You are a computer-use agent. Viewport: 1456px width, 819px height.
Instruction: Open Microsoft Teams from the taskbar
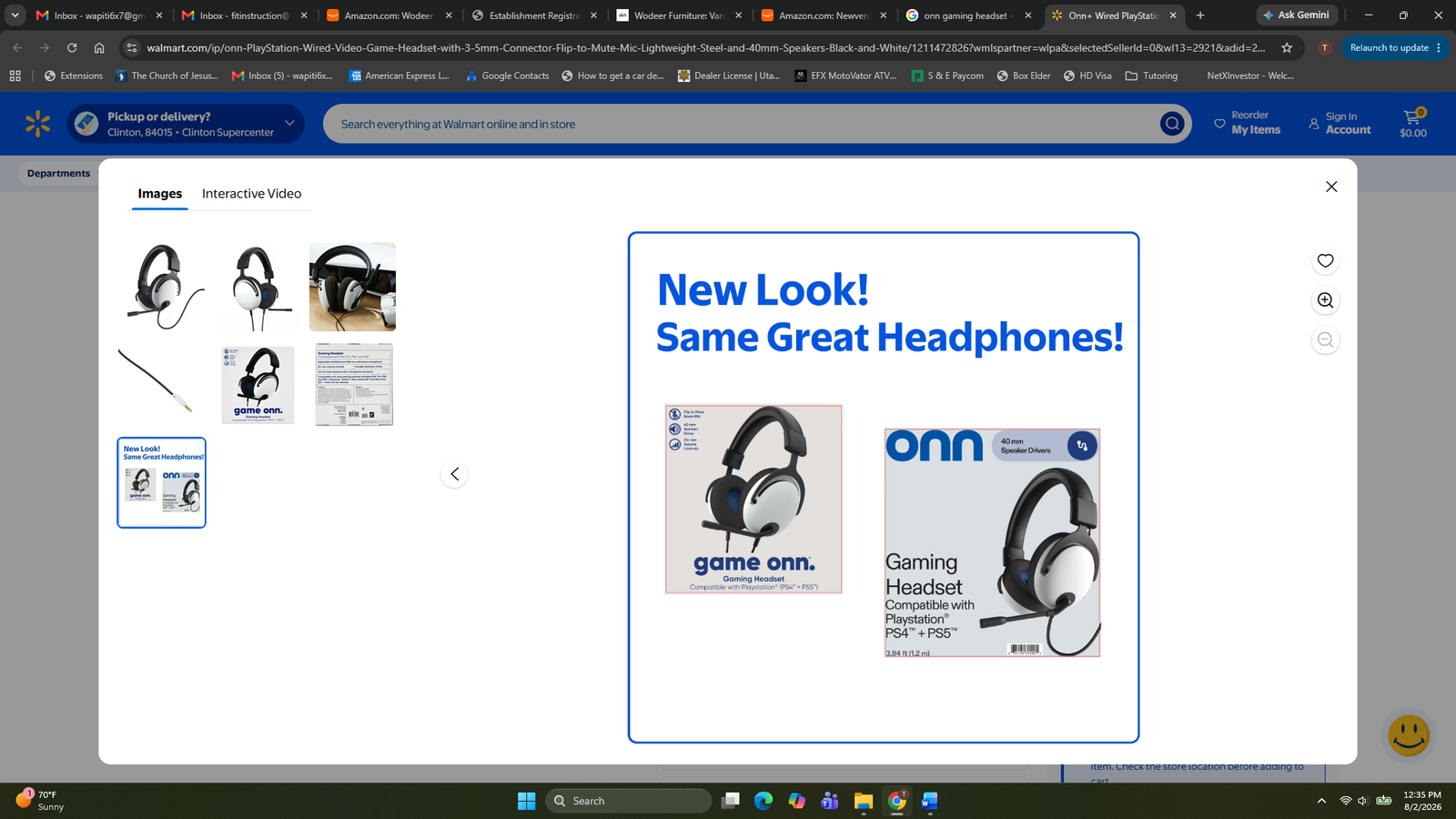pyautogui.click(x=830, y=801)
